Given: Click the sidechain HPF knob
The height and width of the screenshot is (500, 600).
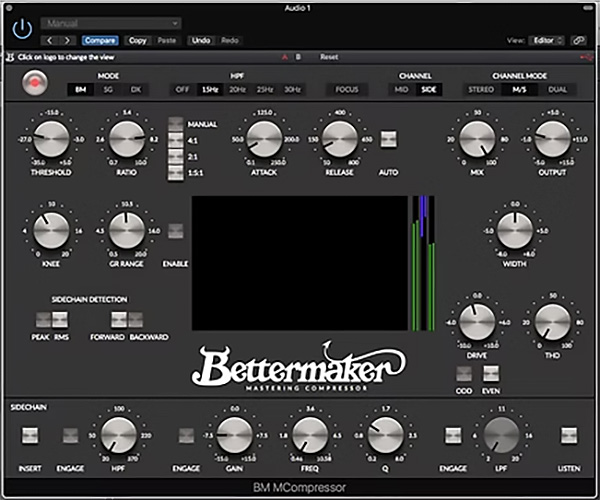Looking at the screenshot, I should (119, 435).
